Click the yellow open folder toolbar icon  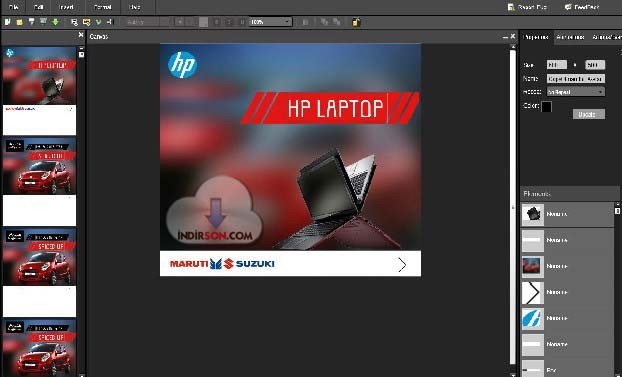[x=19, y=22]
